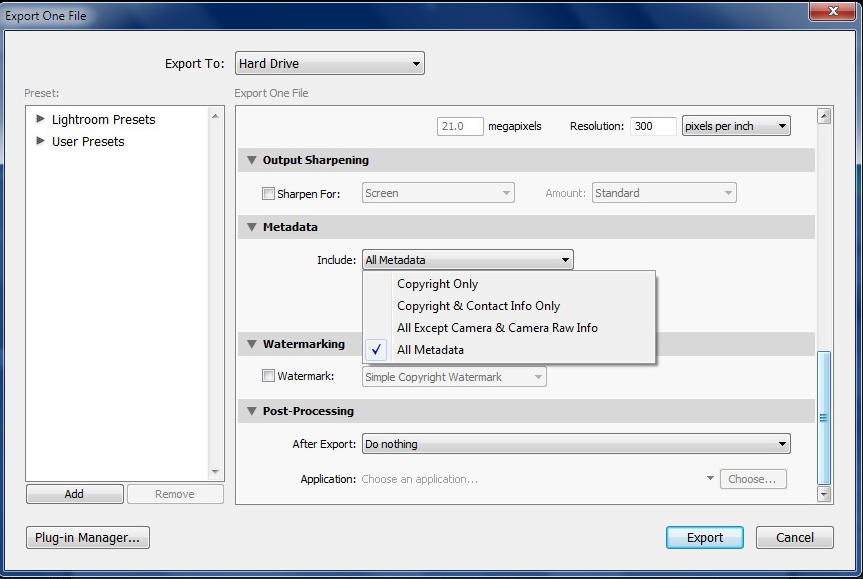Select Copyright & Contact Info Only
This screenshot has width=863, height=579.
478,306
